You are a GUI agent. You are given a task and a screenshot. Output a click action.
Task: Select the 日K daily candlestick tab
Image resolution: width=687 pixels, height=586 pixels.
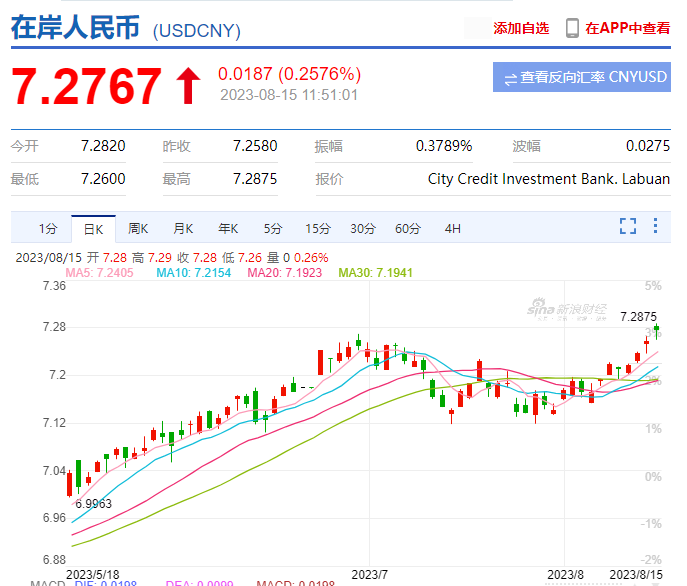(93, 229)
